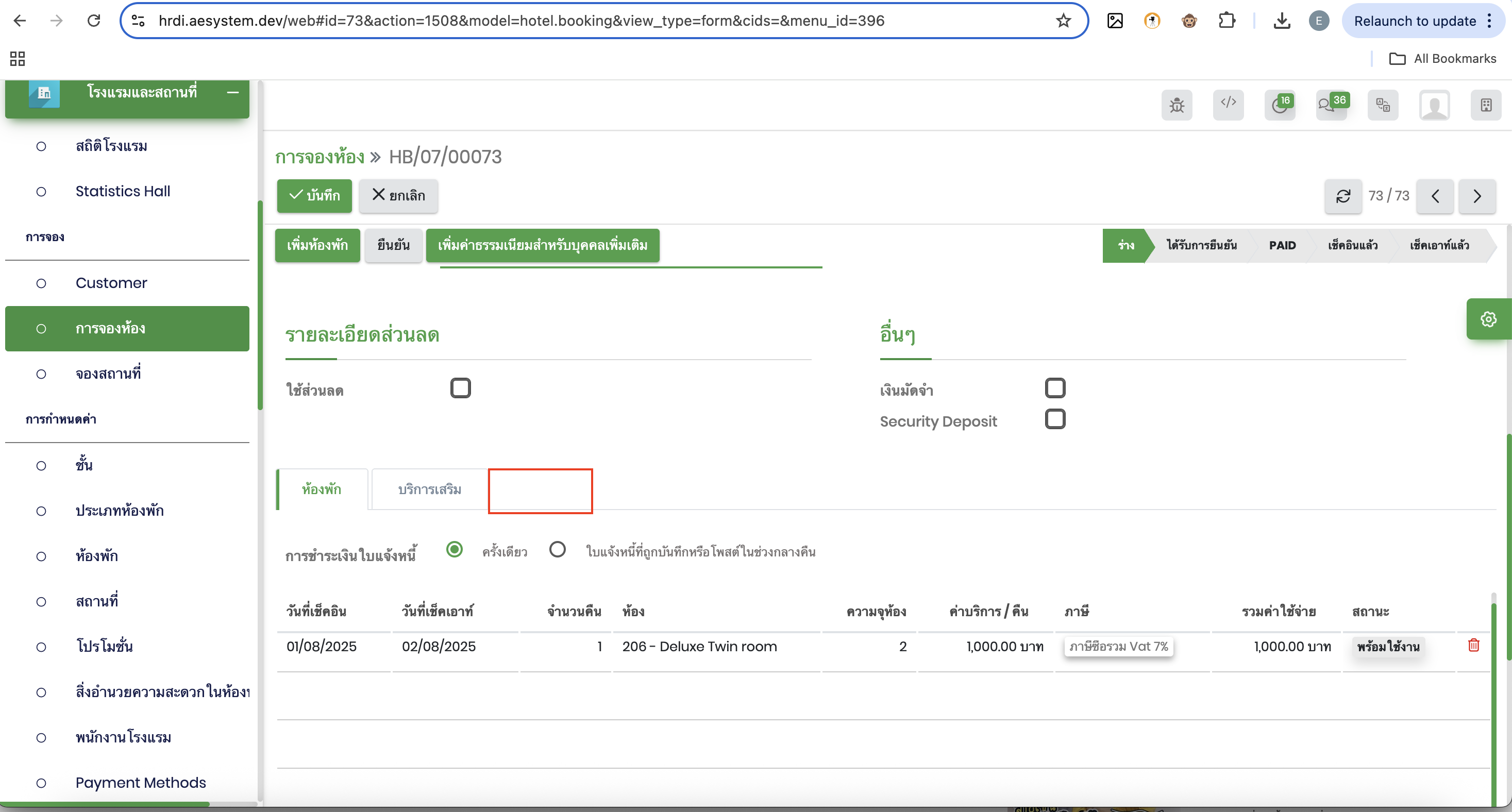Go to the next record arrow
This screenshot has height=812, width=1512.
tap(1477, 196)
